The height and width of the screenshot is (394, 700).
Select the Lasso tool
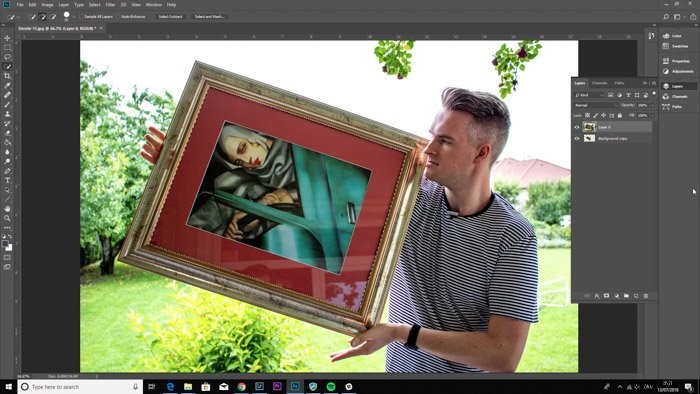click(7, 57)
